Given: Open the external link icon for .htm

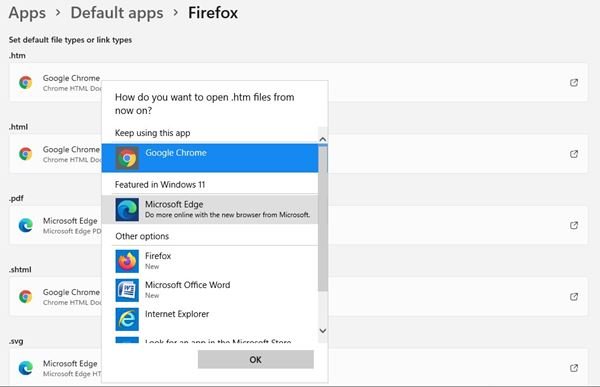Looking at the screenshot, I should tap(574, 82).
